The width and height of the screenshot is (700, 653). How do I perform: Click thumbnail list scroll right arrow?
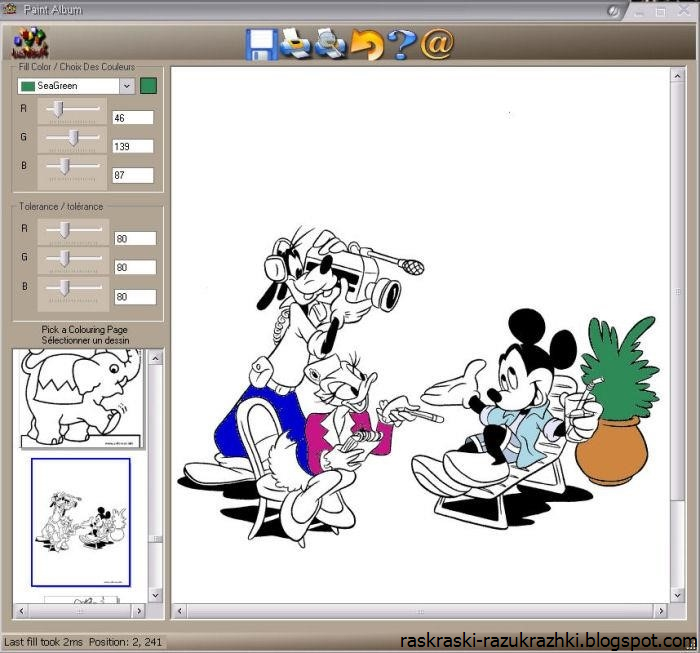pyautogui.click(x=138, y=611)
